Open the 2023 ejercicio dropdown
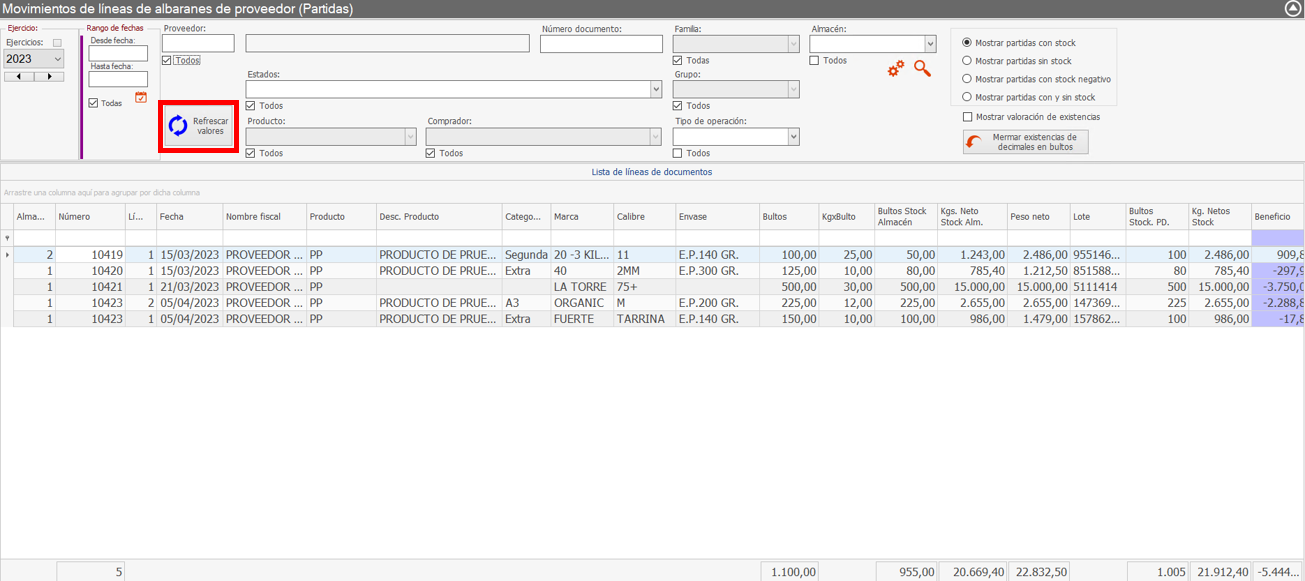Screen dimensions: 1305x581 point(57,59)
